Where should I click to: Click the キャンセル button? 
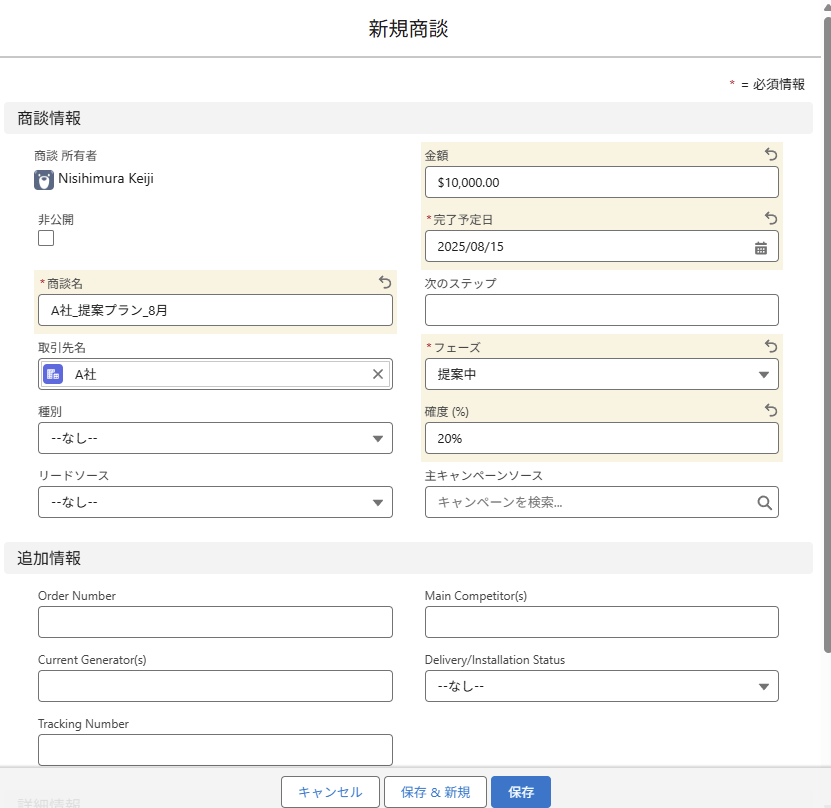coord(330,792)
